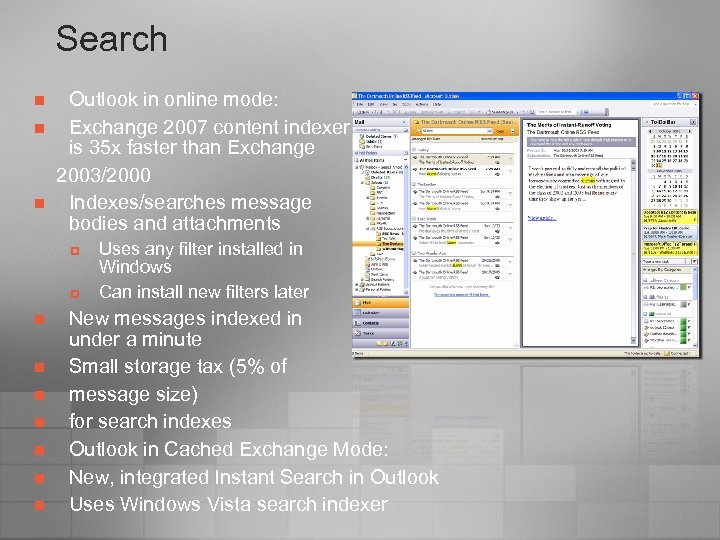Open the Actions menu in Outlook
Screen dimensions: 720x540
click(x=422, y=104)
